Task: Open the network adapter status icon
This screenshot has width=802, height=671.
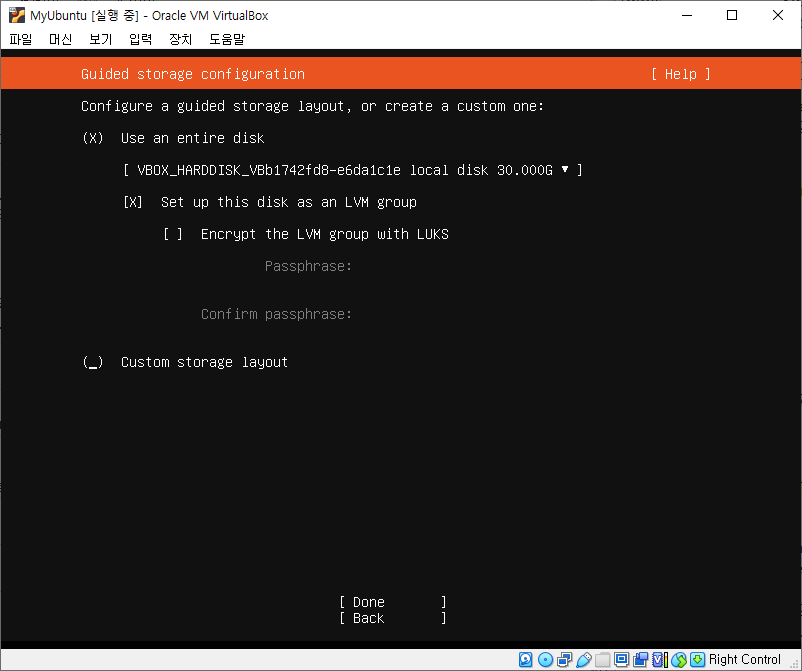Action: [x=565, y=660]
